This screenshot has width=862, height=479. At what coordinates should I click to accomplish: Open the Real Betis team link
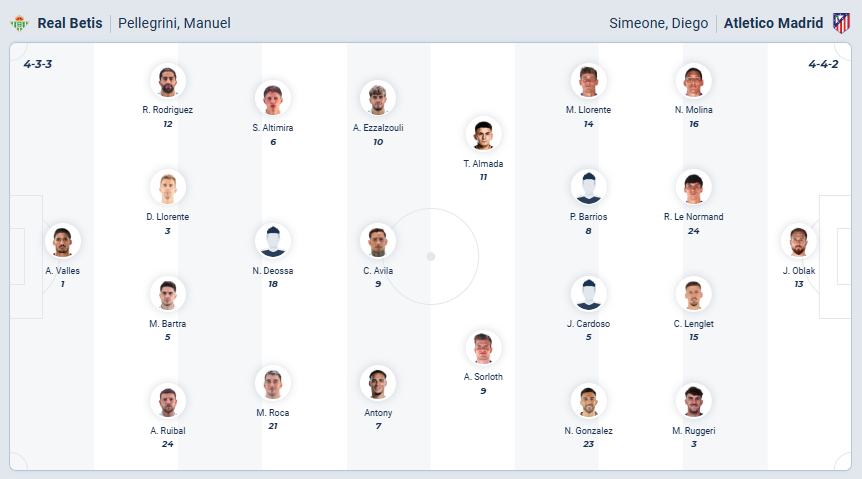(70, 23)
